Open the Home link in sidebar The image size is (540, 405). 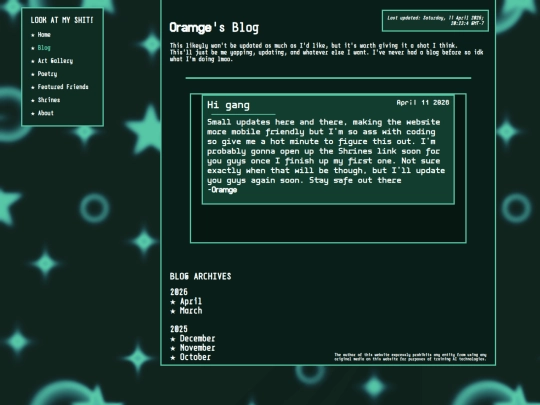[x=44, y=35]
